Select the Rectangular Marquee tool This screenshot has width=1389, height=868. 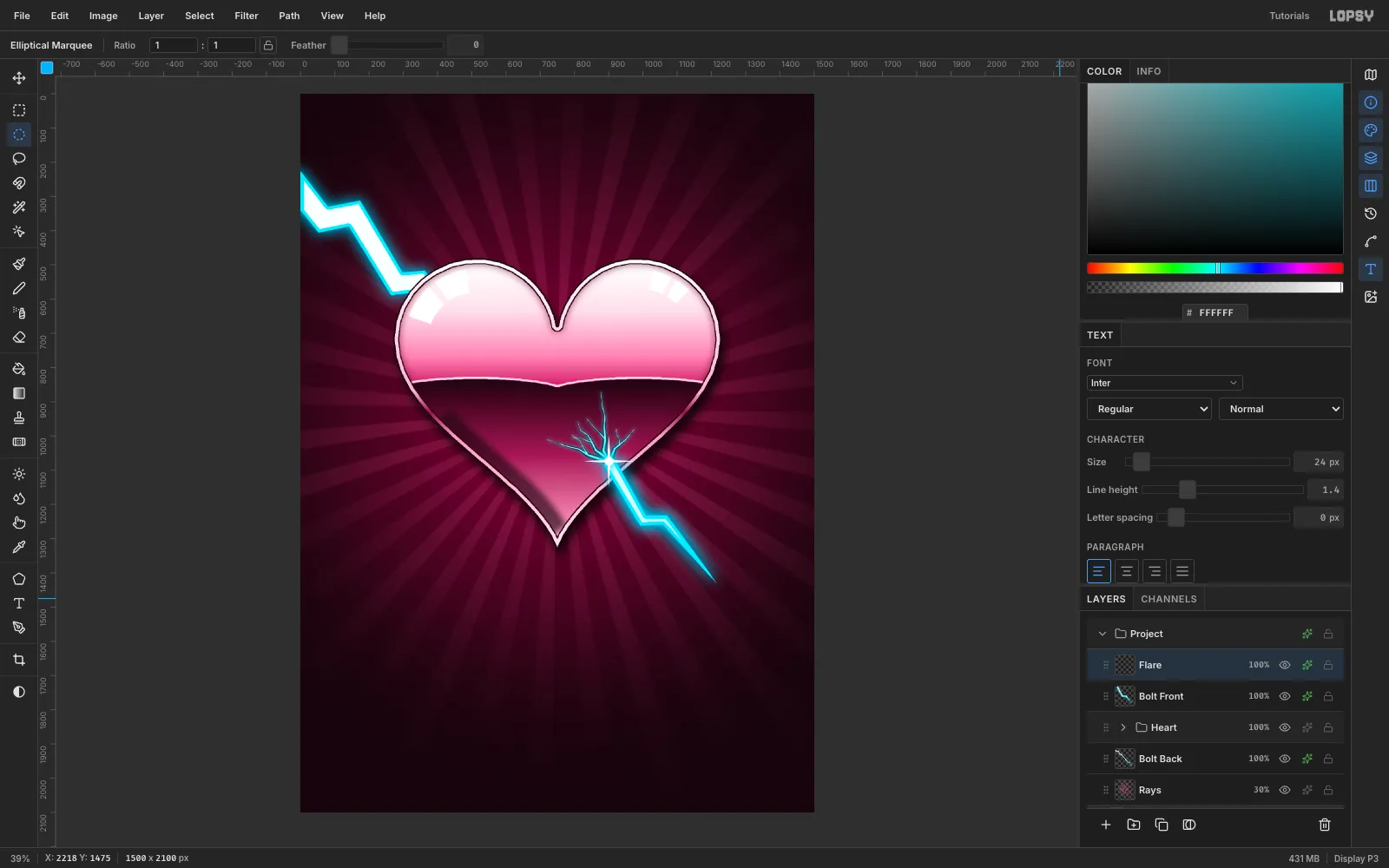[19, 110]
